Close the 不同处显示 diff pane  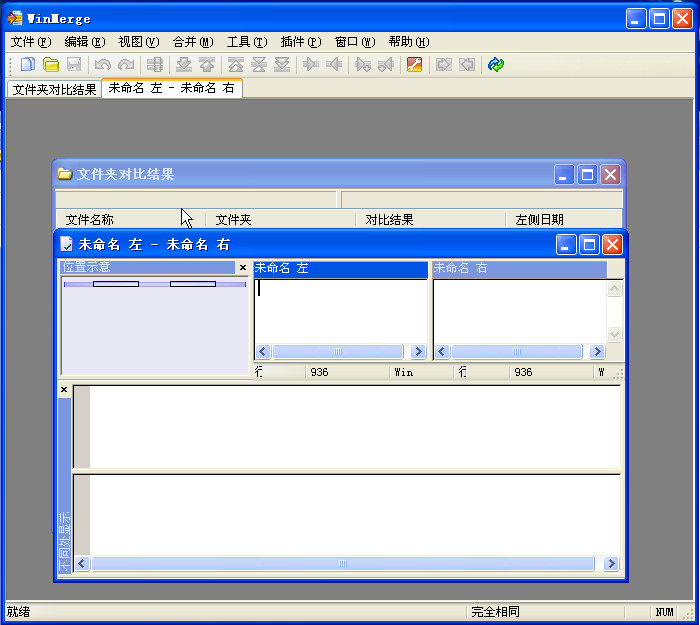[64, 390]
